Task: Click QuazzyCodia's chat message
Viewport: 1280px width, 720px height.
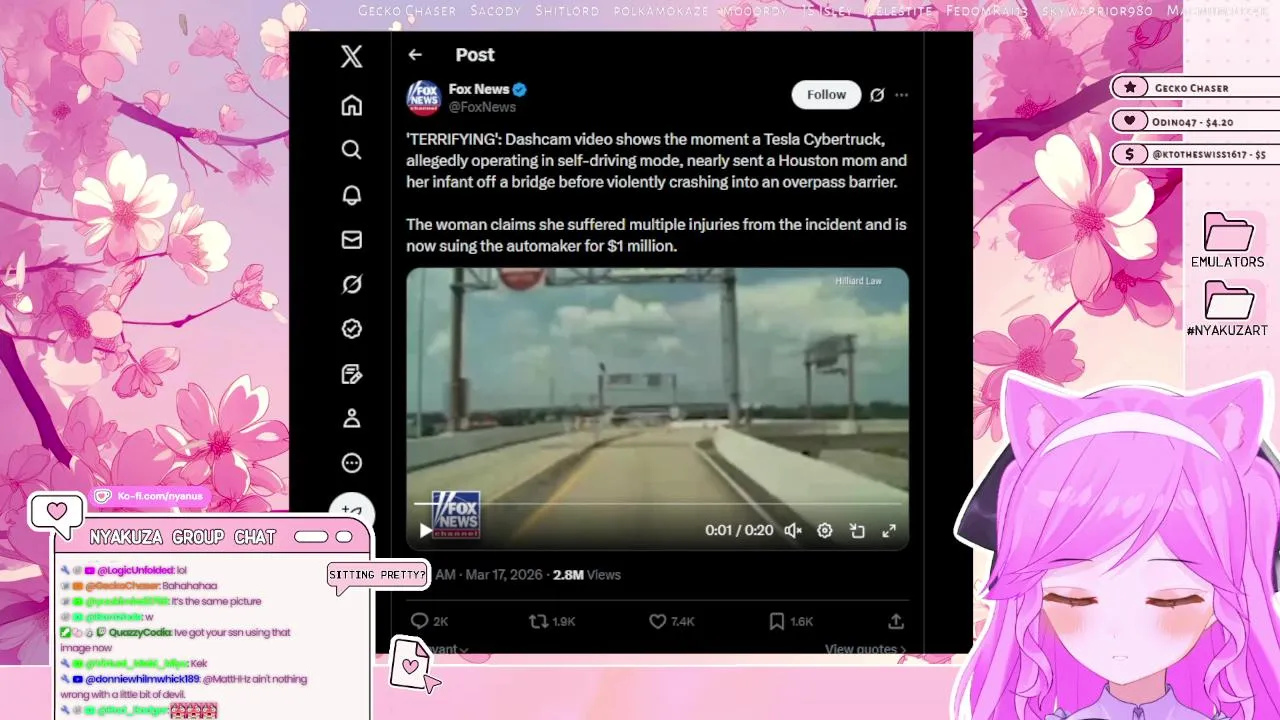Action: (176, 640)
